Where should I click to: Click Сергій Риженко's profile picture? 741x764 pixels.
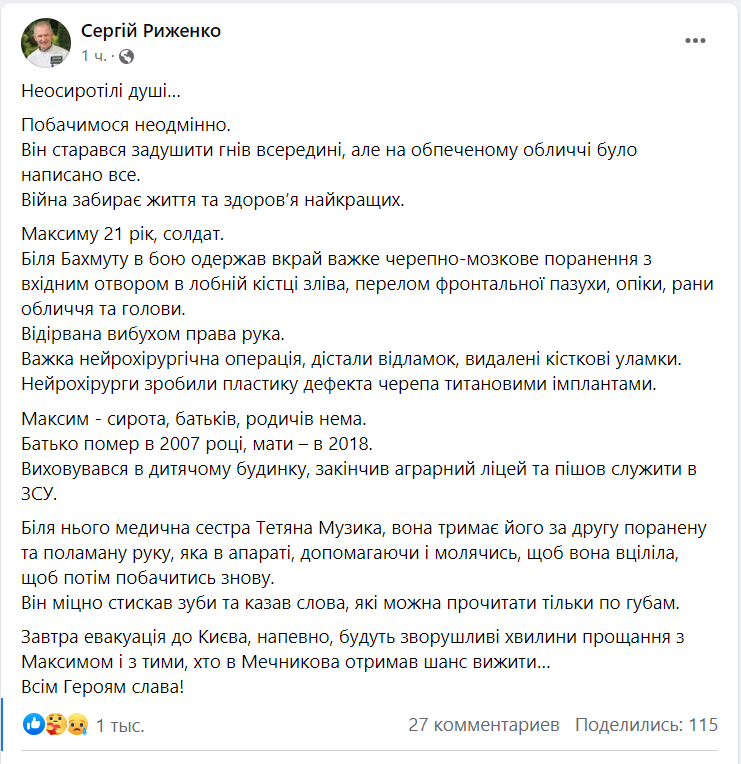(46, 42)
